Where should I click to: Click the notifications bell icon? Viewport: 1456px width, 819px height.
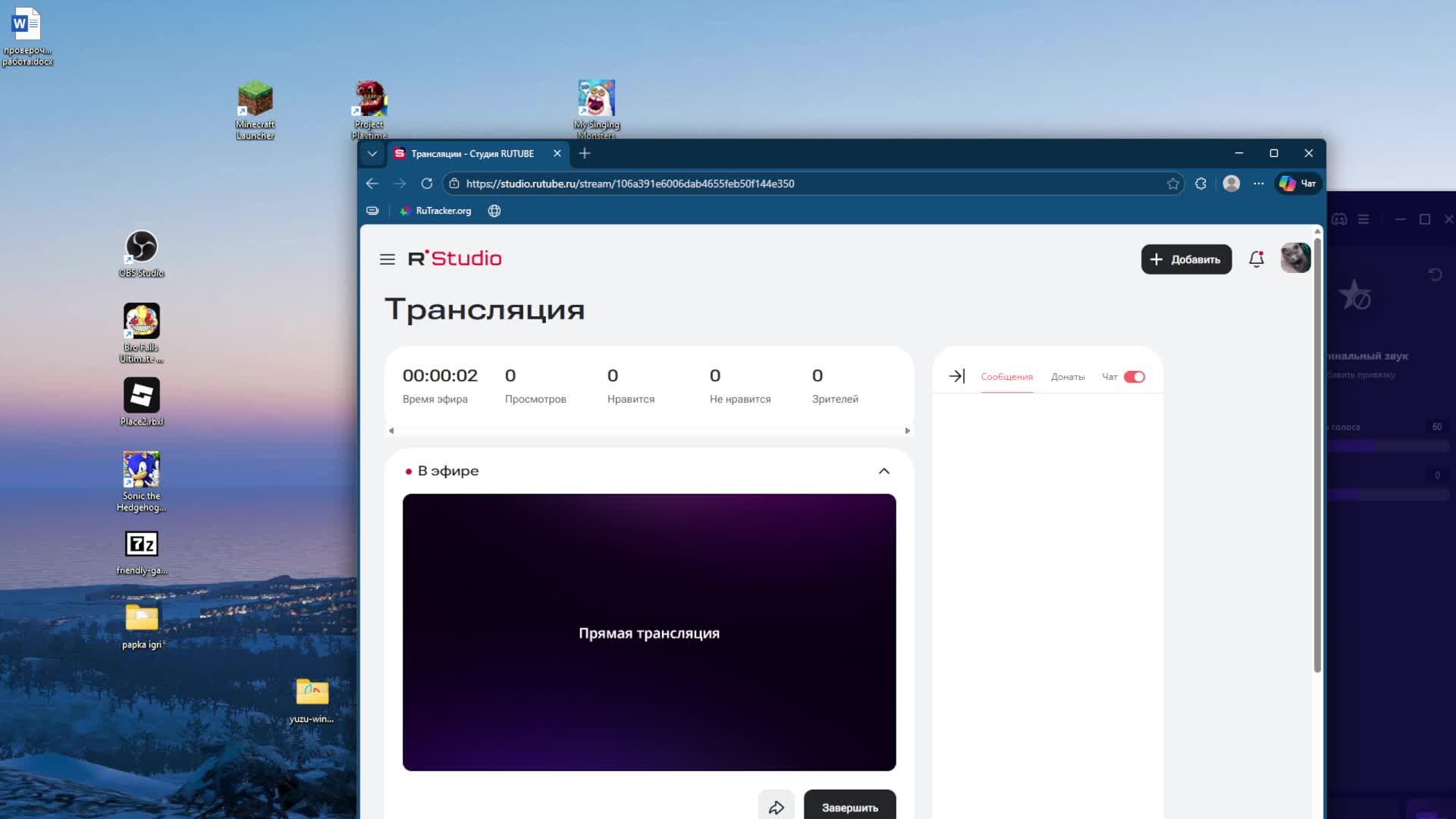[x=1256, y=259]
